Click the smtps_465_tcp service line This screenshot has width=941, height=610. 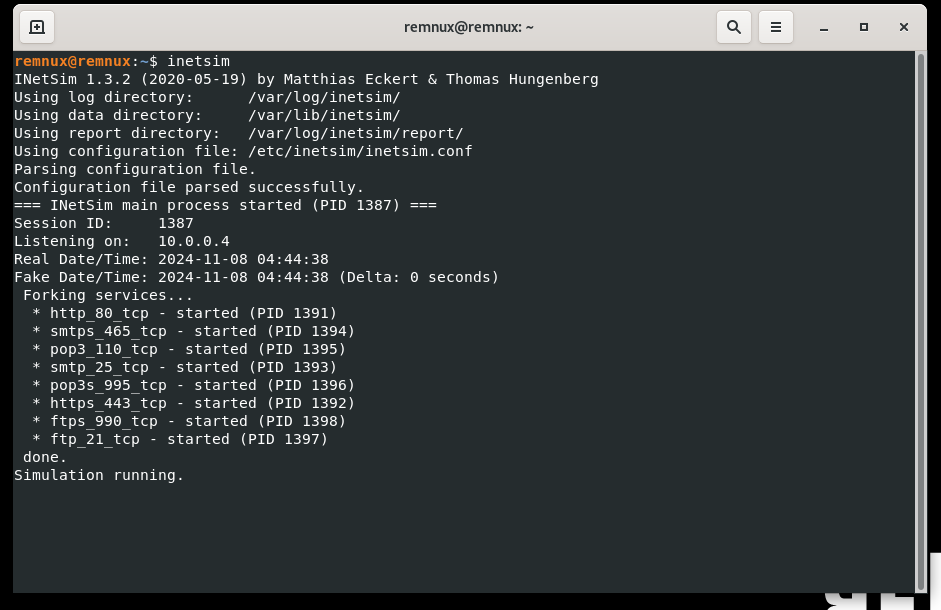193,331
